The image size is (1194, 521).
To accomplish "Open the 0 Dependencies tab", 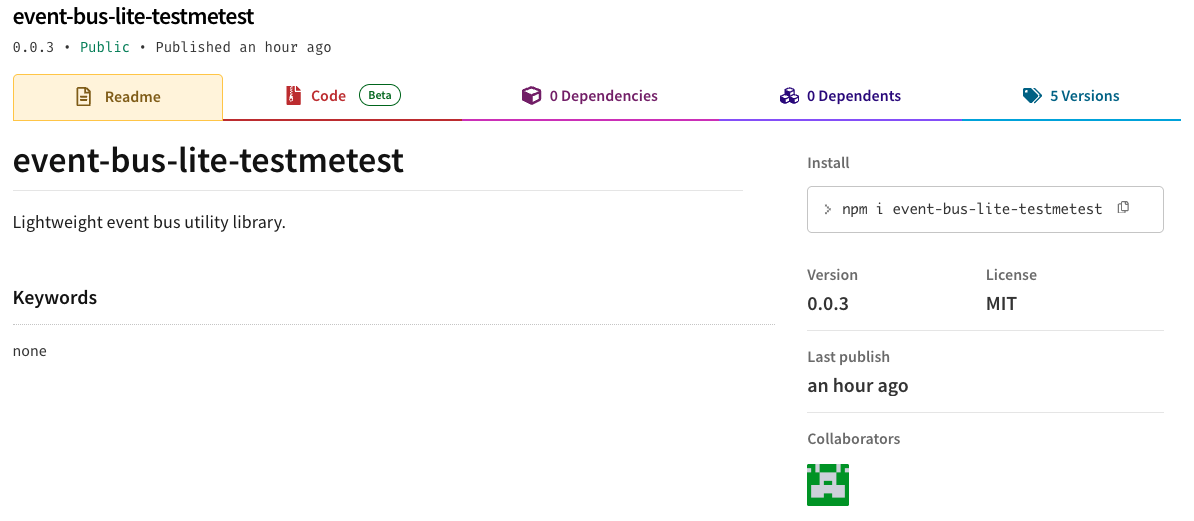I will point(590,97).
